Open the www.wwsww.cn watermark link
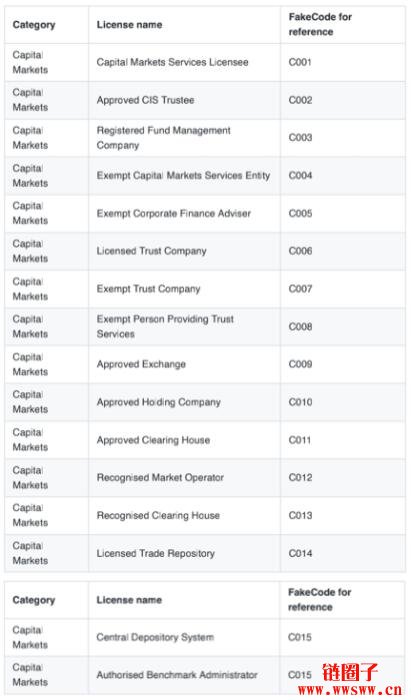 pos(350,690)
